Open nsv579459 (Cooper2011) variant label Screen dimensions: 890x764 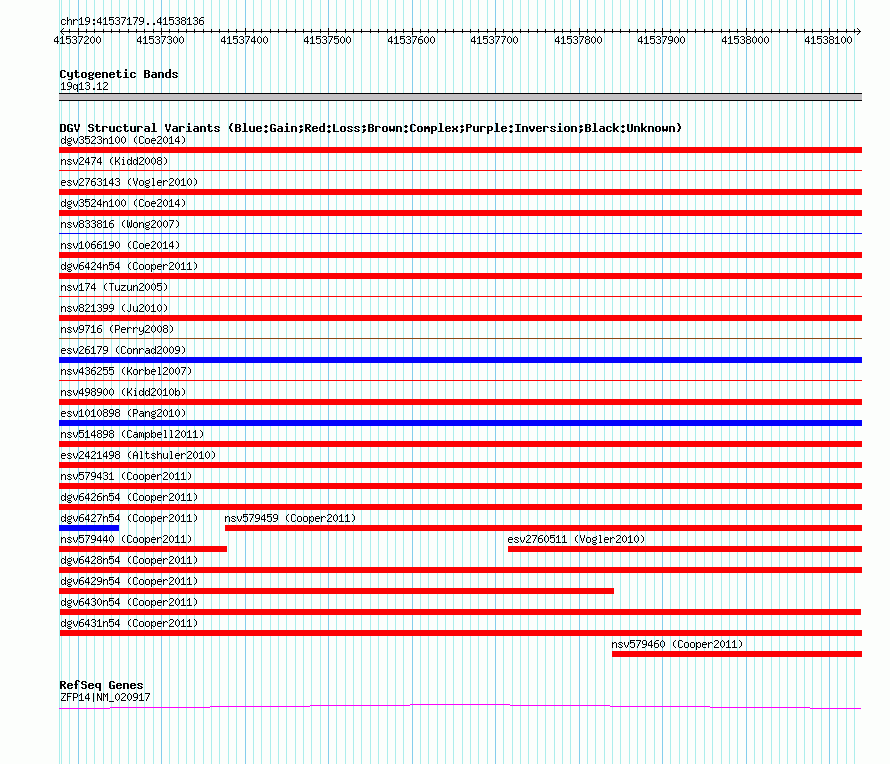[290, 518]
